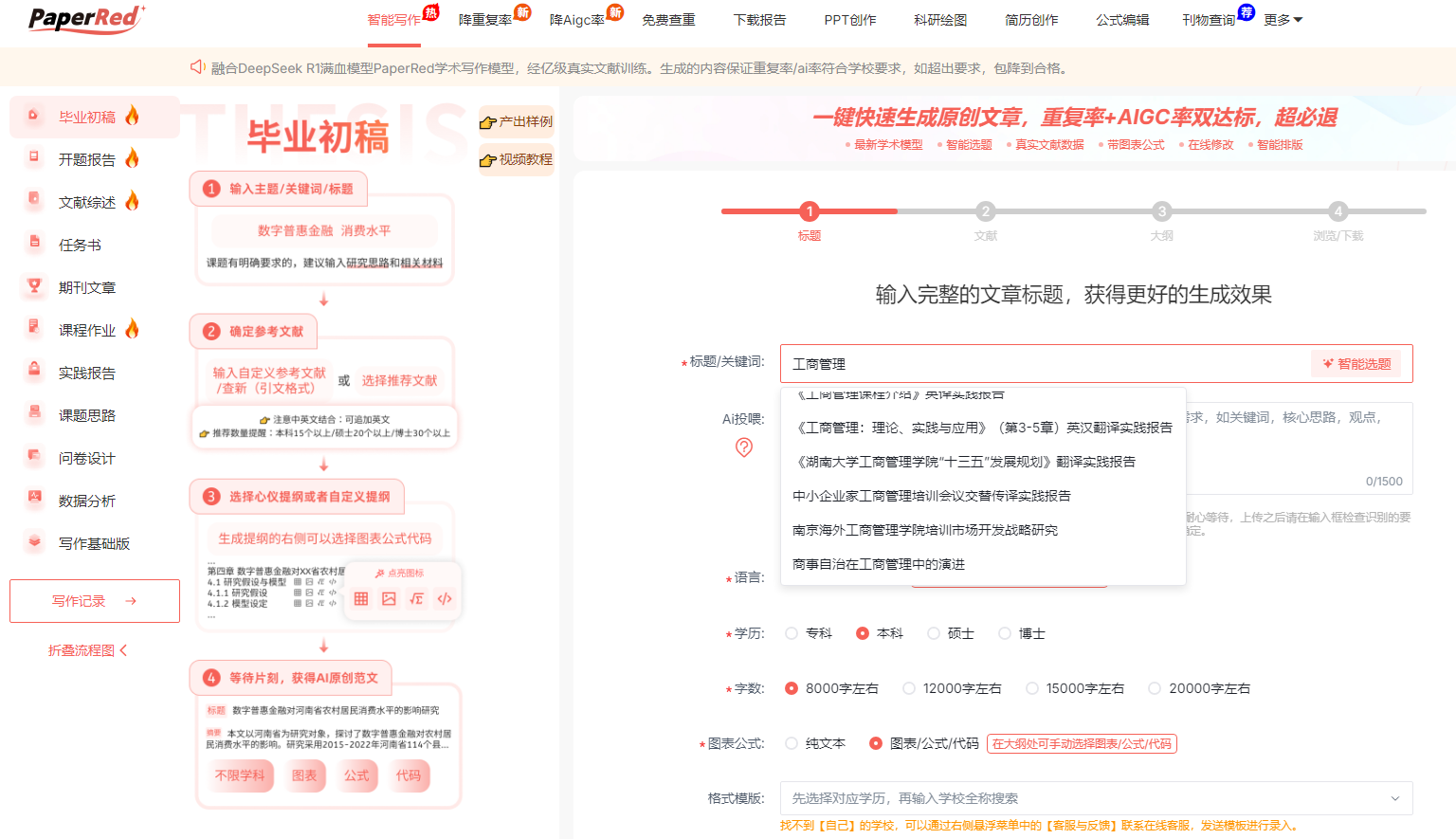Select the 专科 education radio button
Screen dimensions: 1456x839
click(x=792, y=633)
